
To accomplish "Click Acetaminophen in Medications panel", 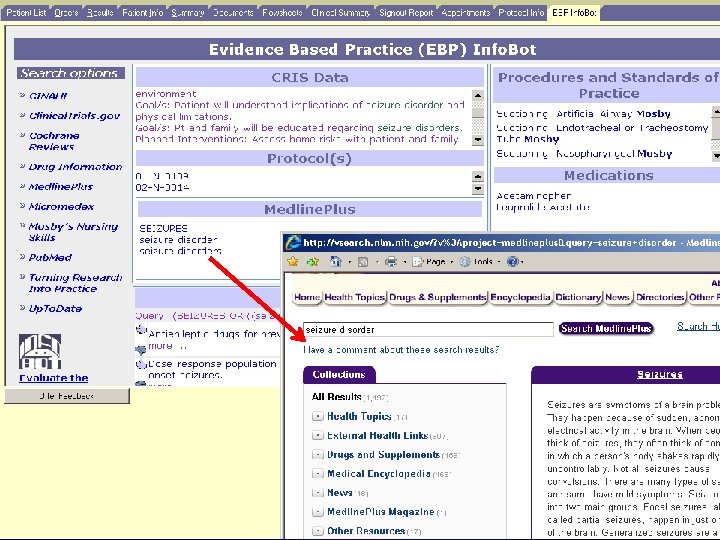I will tap(534, 196).
